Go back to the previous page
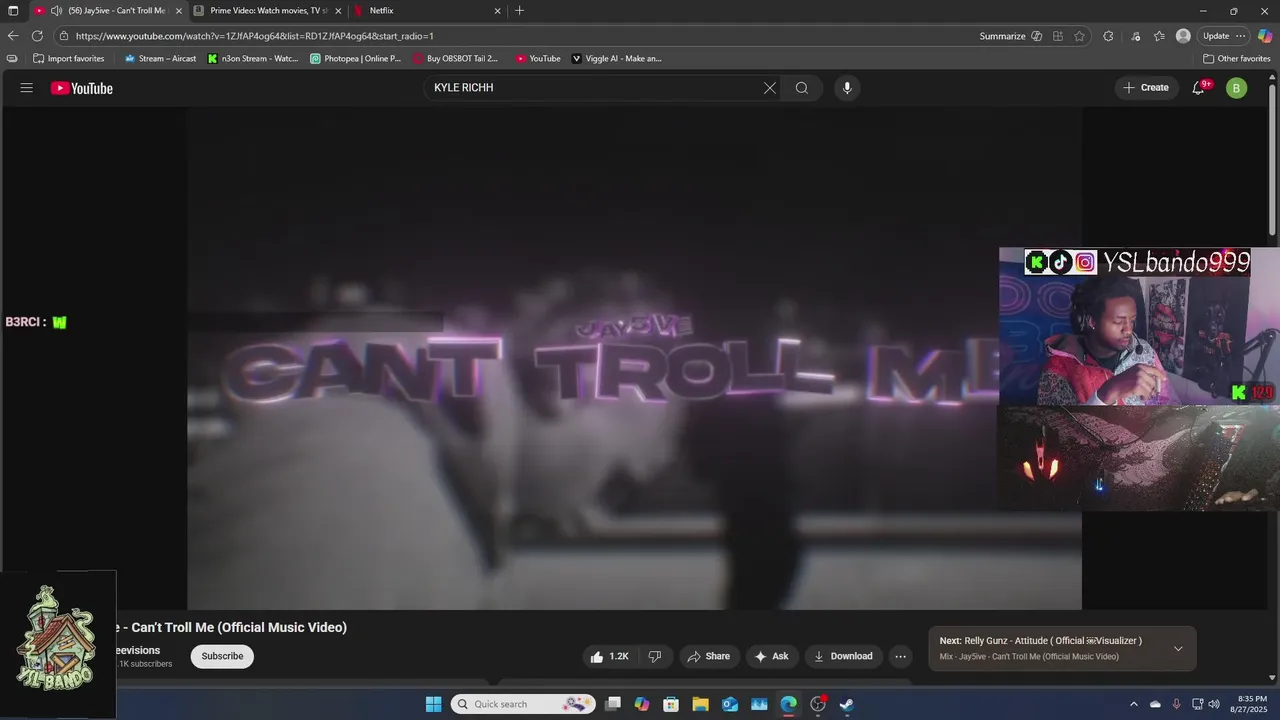 tap(13, 36)
